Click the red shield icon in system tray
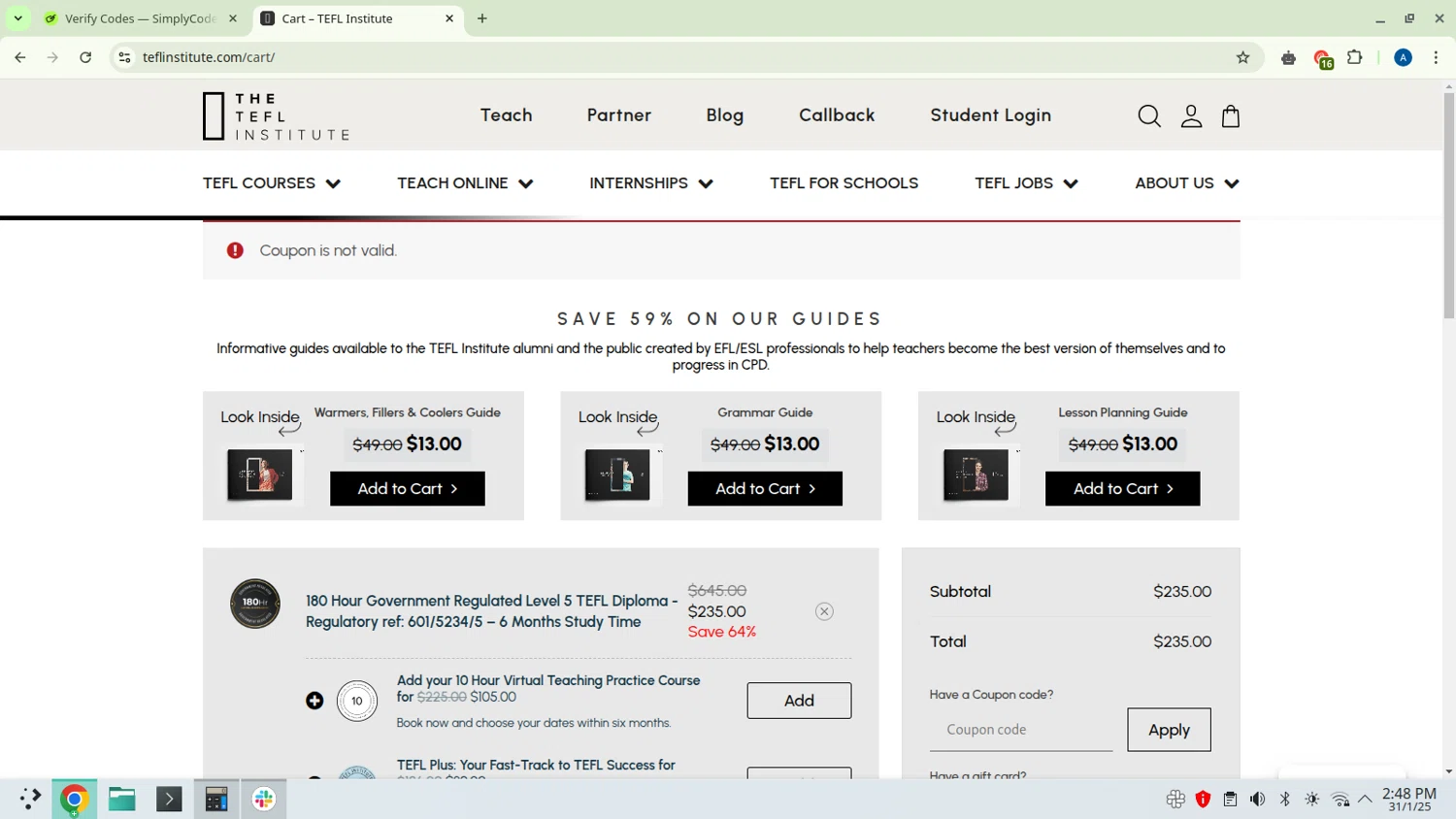 click(1203, 800)
